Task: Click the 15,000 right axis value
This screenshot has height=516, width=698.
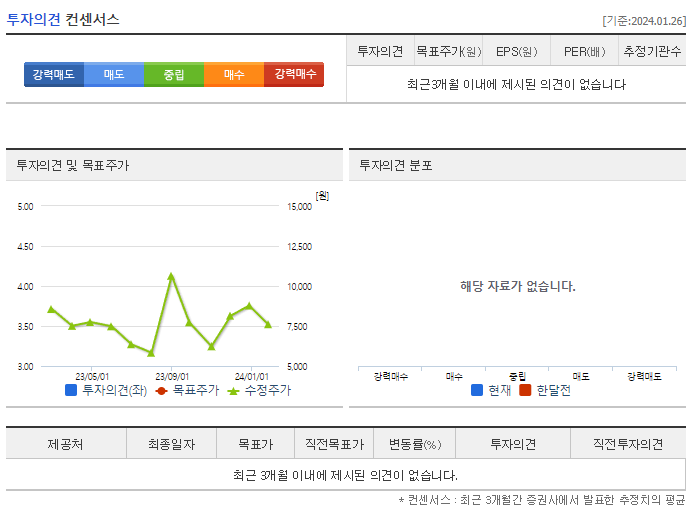Action: click(x=300, y=207)
